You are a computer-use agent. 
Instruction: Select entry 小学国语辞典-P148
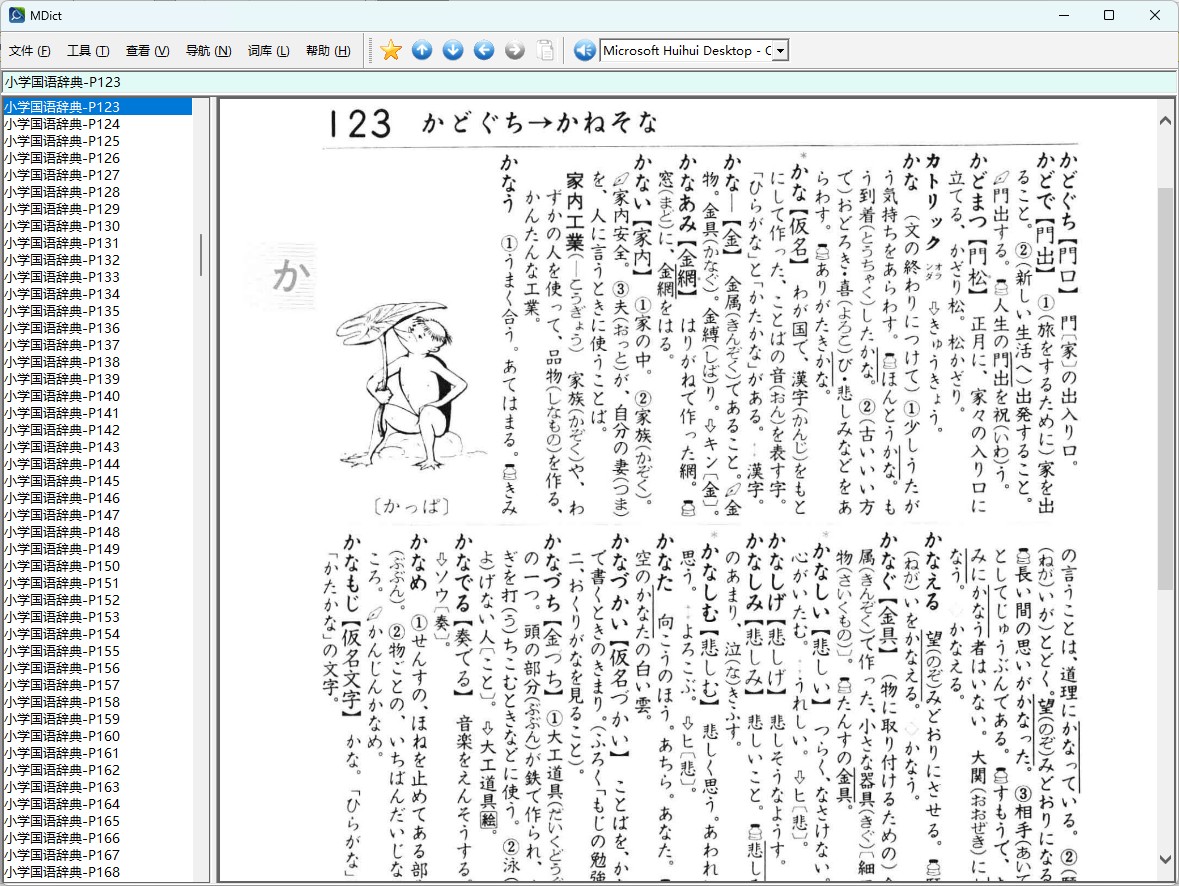pos(97,532)
